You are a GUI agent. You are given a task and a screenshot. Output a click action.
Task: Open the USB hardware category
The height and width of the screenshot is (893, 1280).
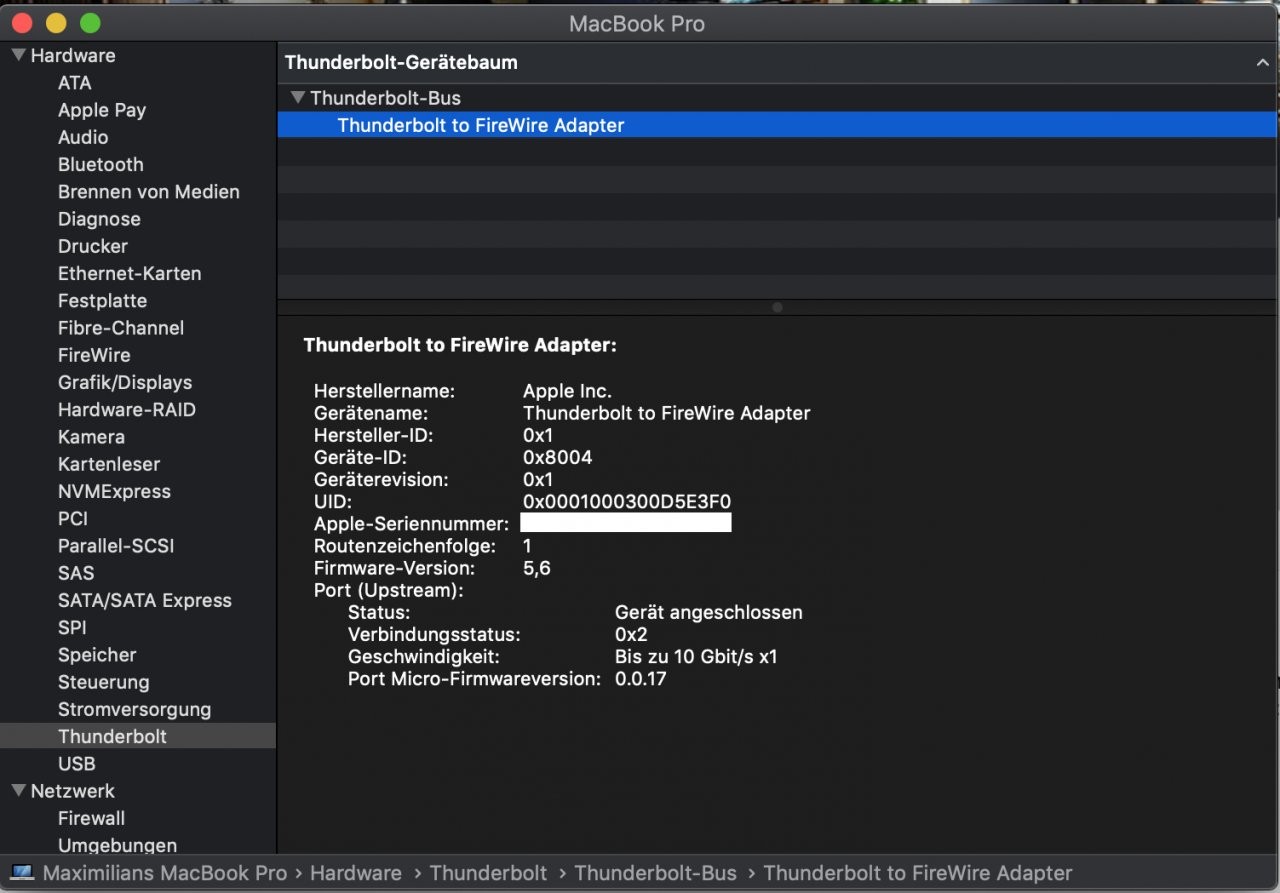point(77,764)
